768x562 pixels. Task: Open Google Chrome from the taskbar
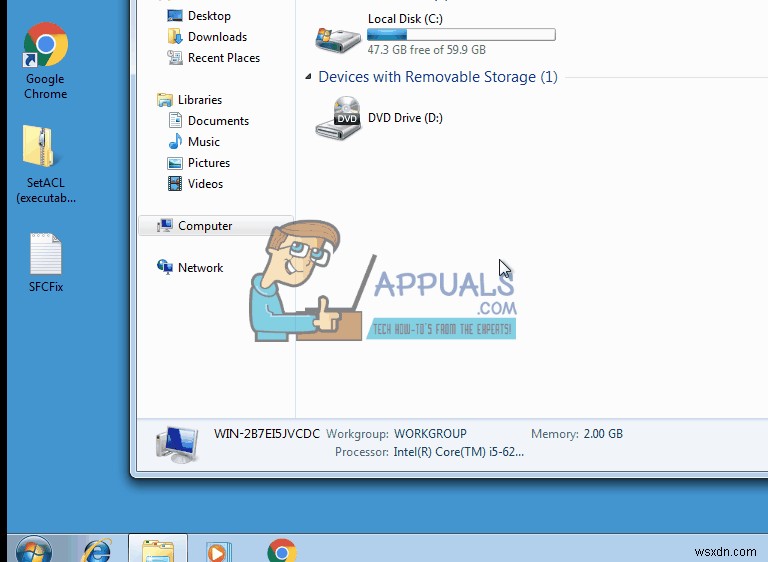[282, 551]
